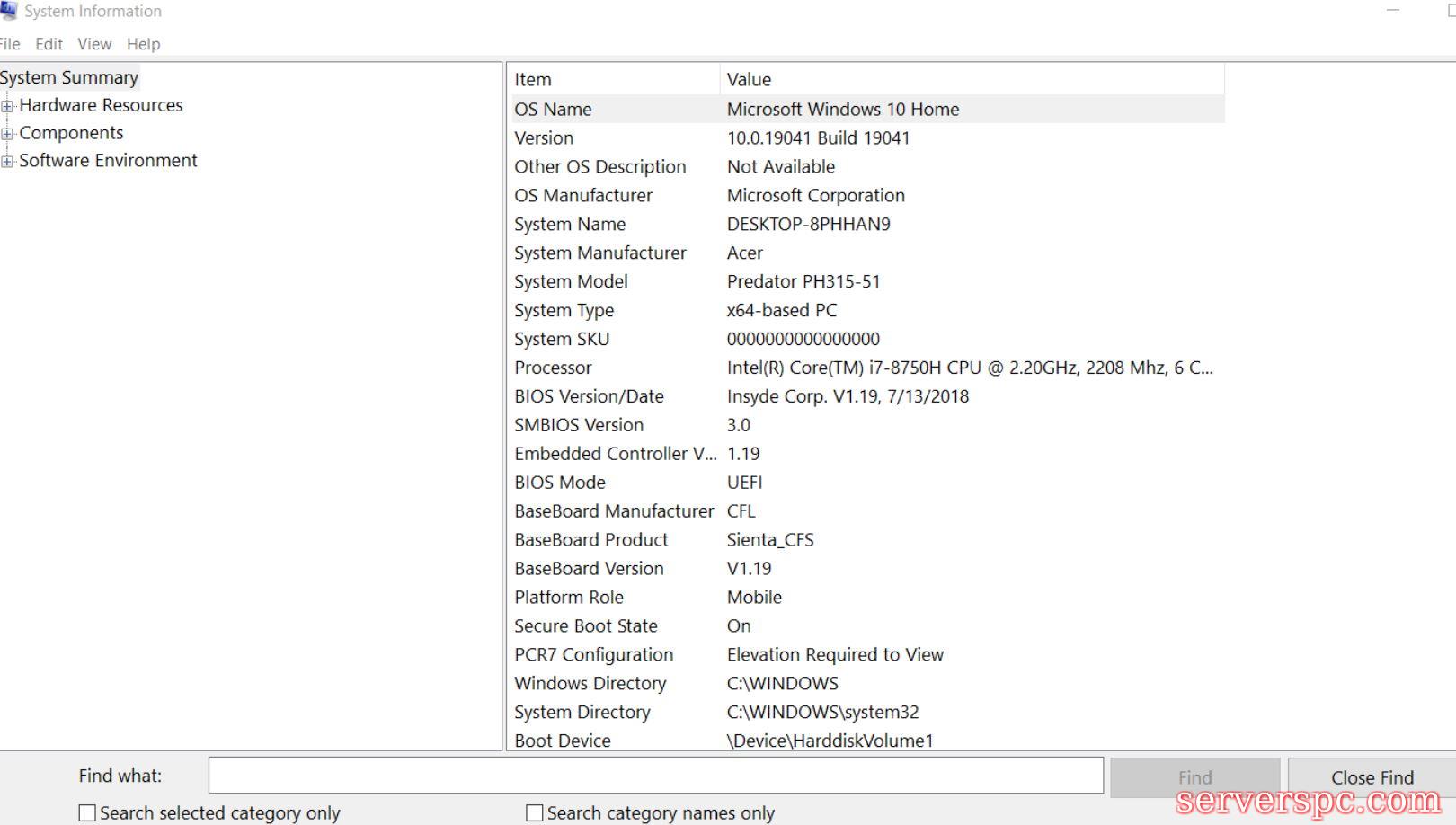Viewport: 1456px width, 825px height.
Task: Expand the Hardware Resources tree node
Action: coord(7,106)
